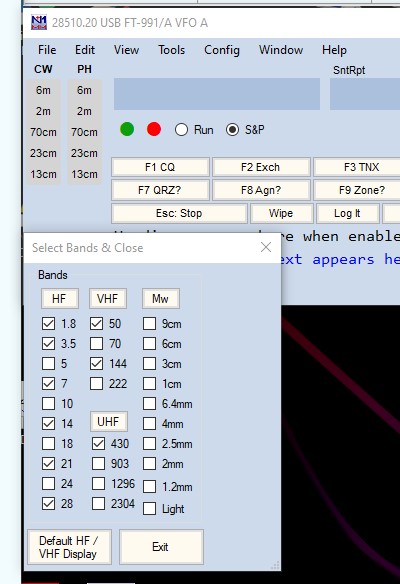Click the Wipe button
Image resolution: width=400 pixels, height=584 pixels.
(x=281, y=213)
